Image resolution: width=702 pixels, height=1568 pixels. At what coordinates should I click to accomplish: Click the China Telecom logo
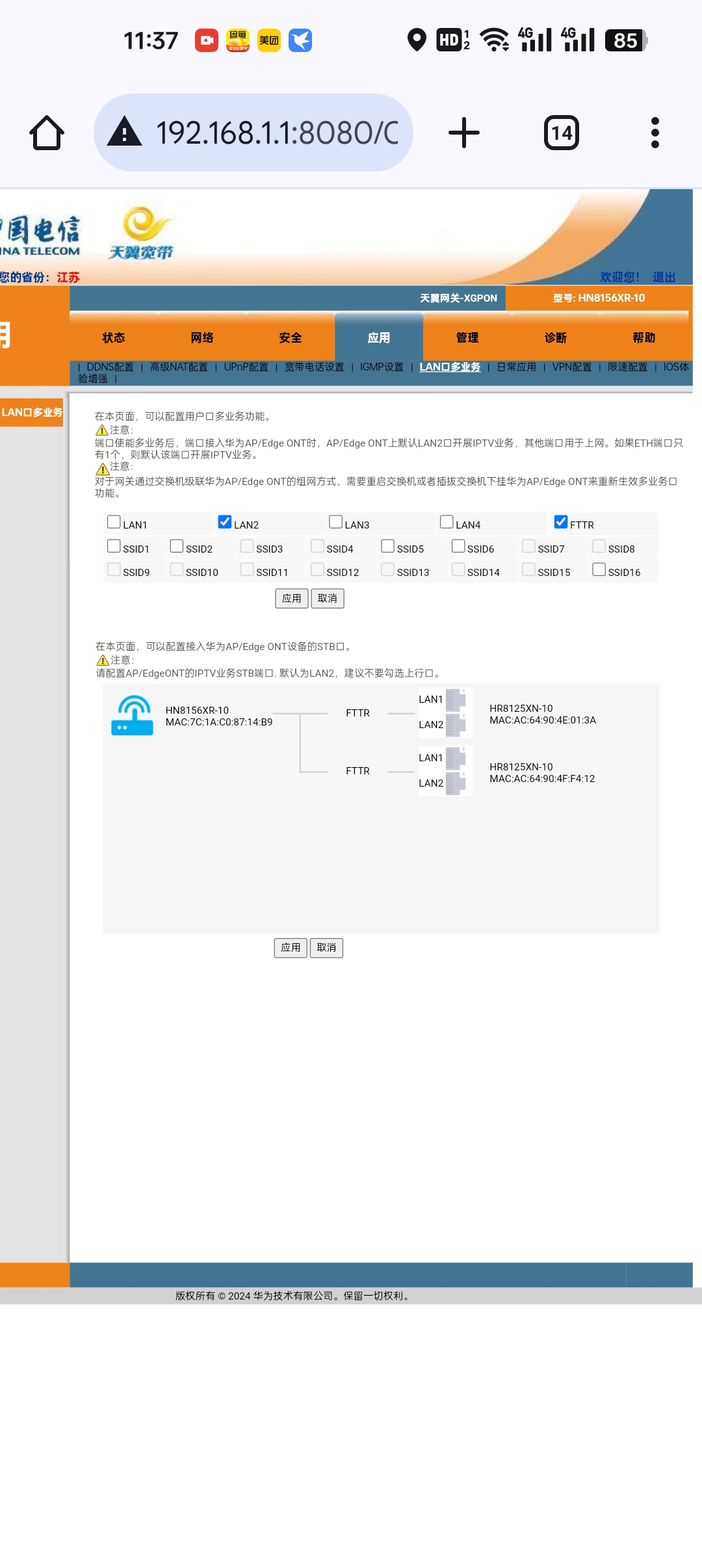[40, 236]
